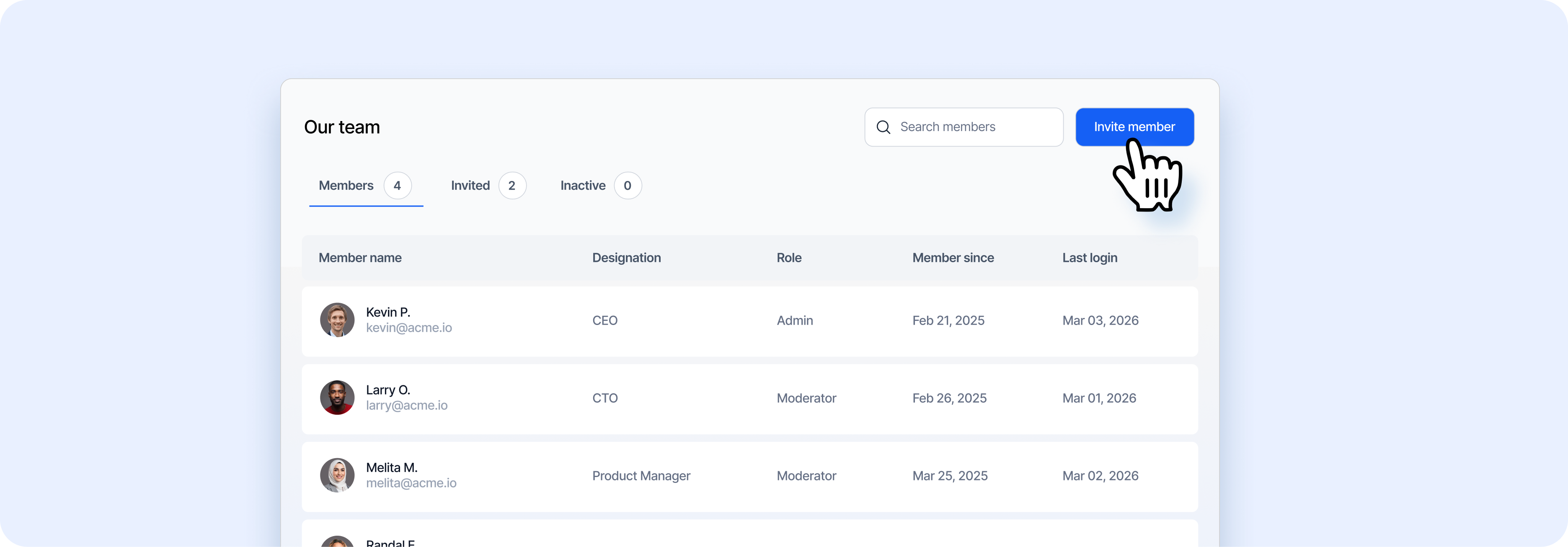
Task: Click the Role column header
Action: coord(789,258)
